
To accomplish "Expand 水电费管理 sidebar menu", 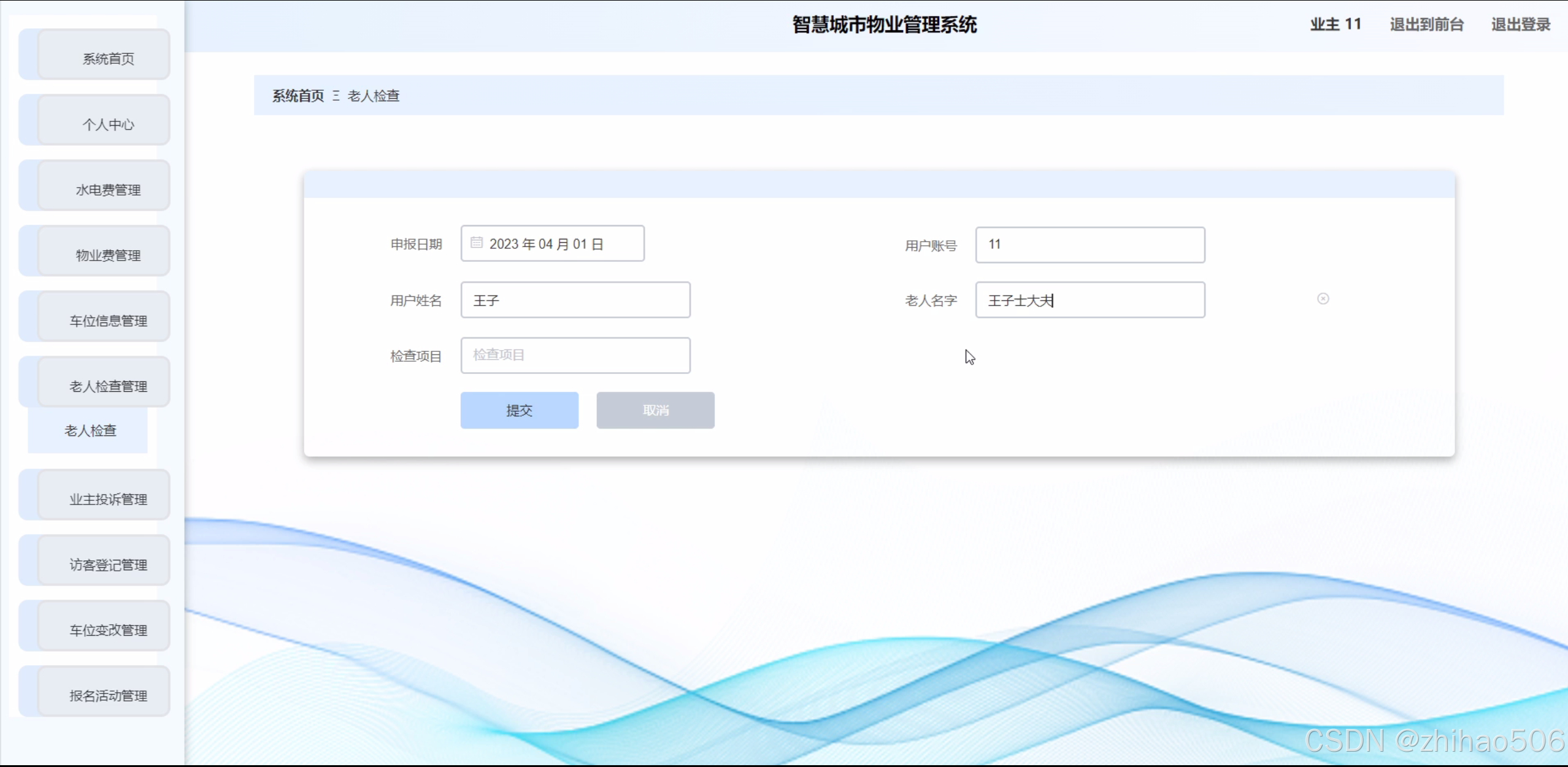I will click(x=108, y=189).
